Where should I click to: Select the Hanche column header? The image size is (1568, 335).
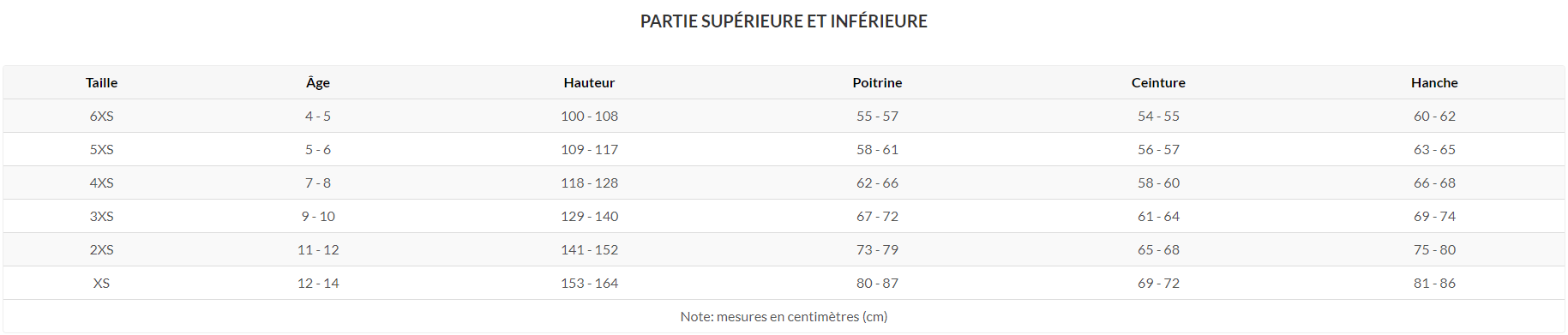(x=1434, y=83)
